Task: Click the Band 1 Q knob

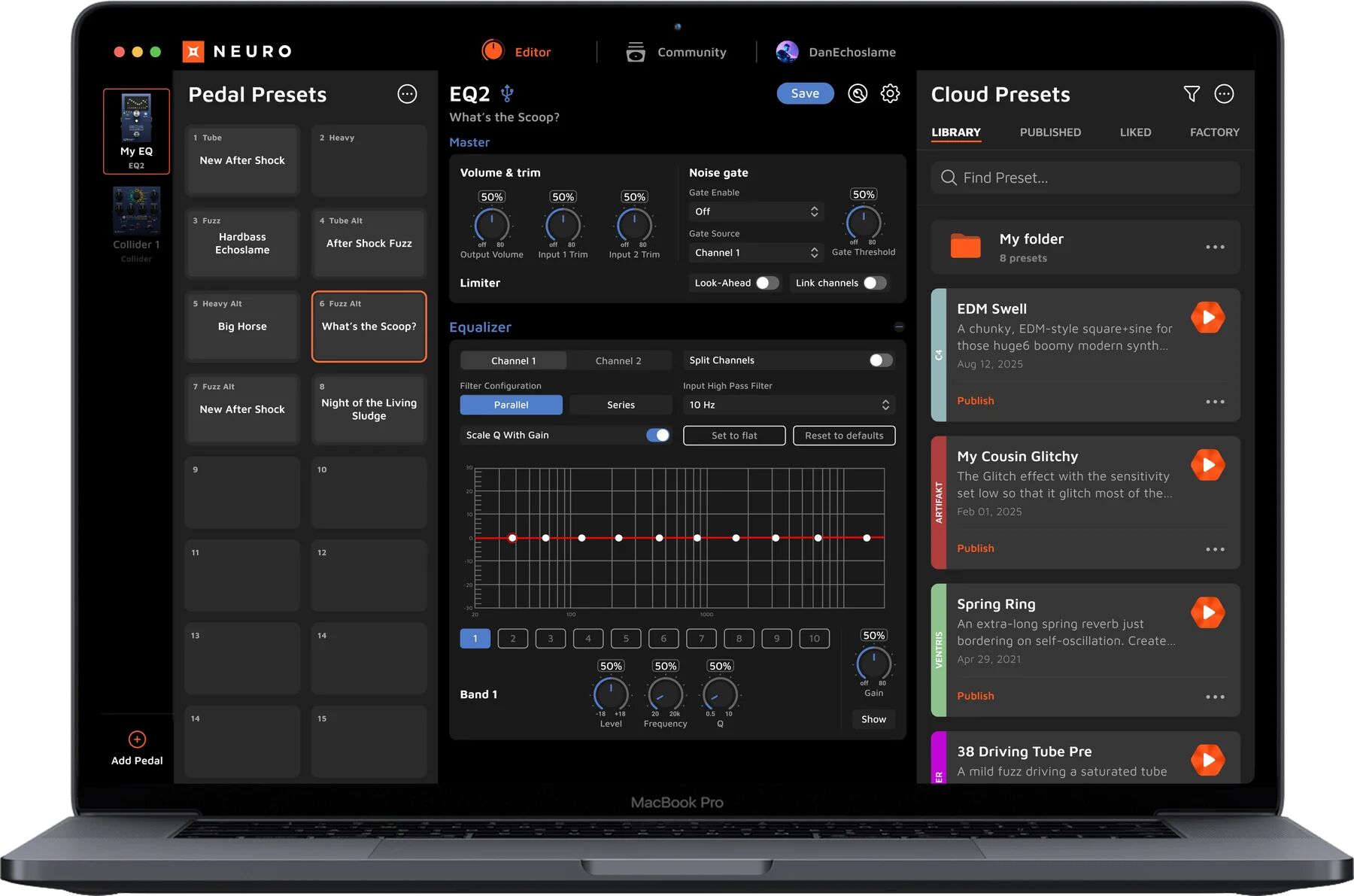Action: click(x=720, y=694)
